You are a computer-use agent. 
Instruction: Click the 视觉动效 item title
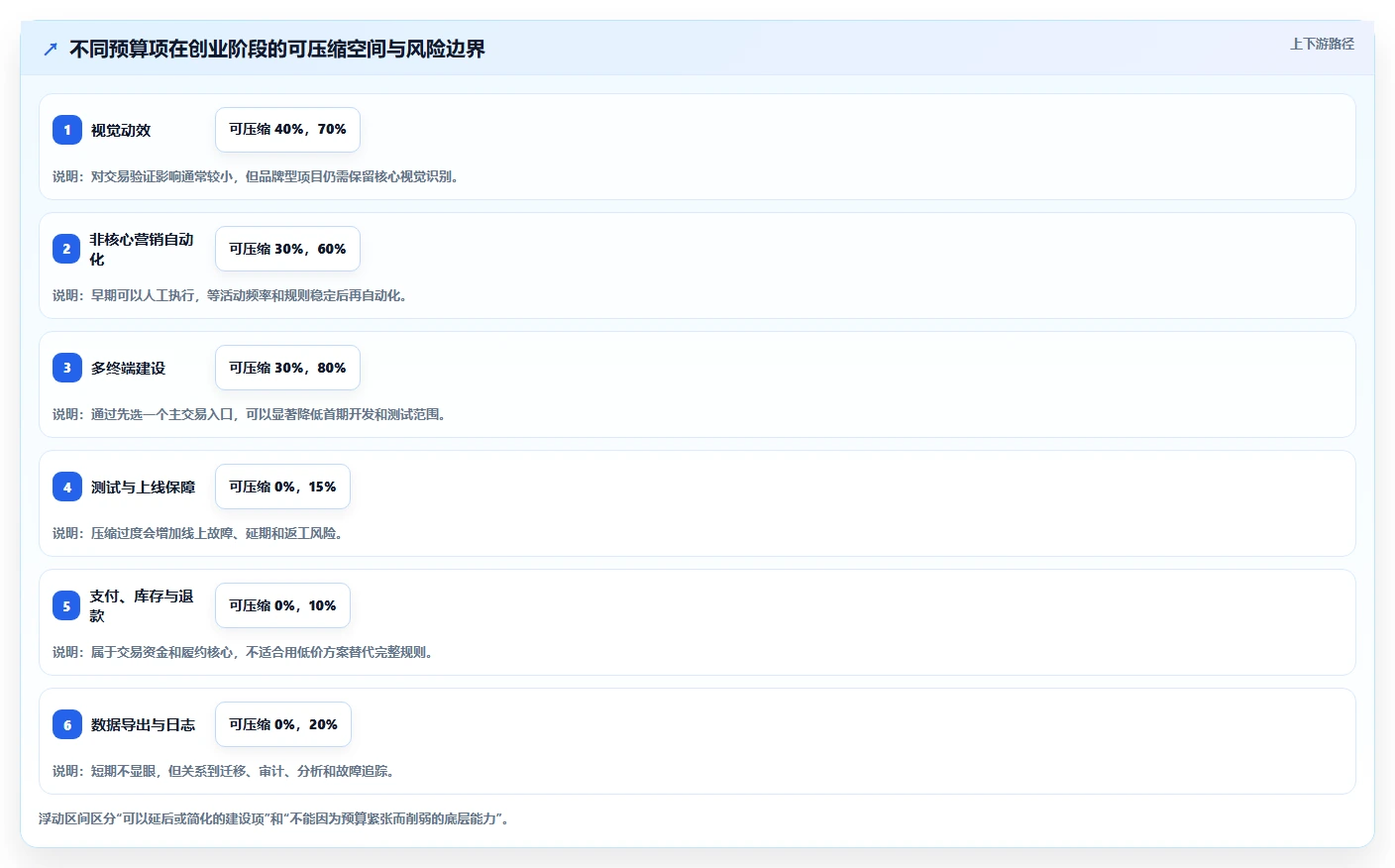pyautogui.click(x=121, y=130)
